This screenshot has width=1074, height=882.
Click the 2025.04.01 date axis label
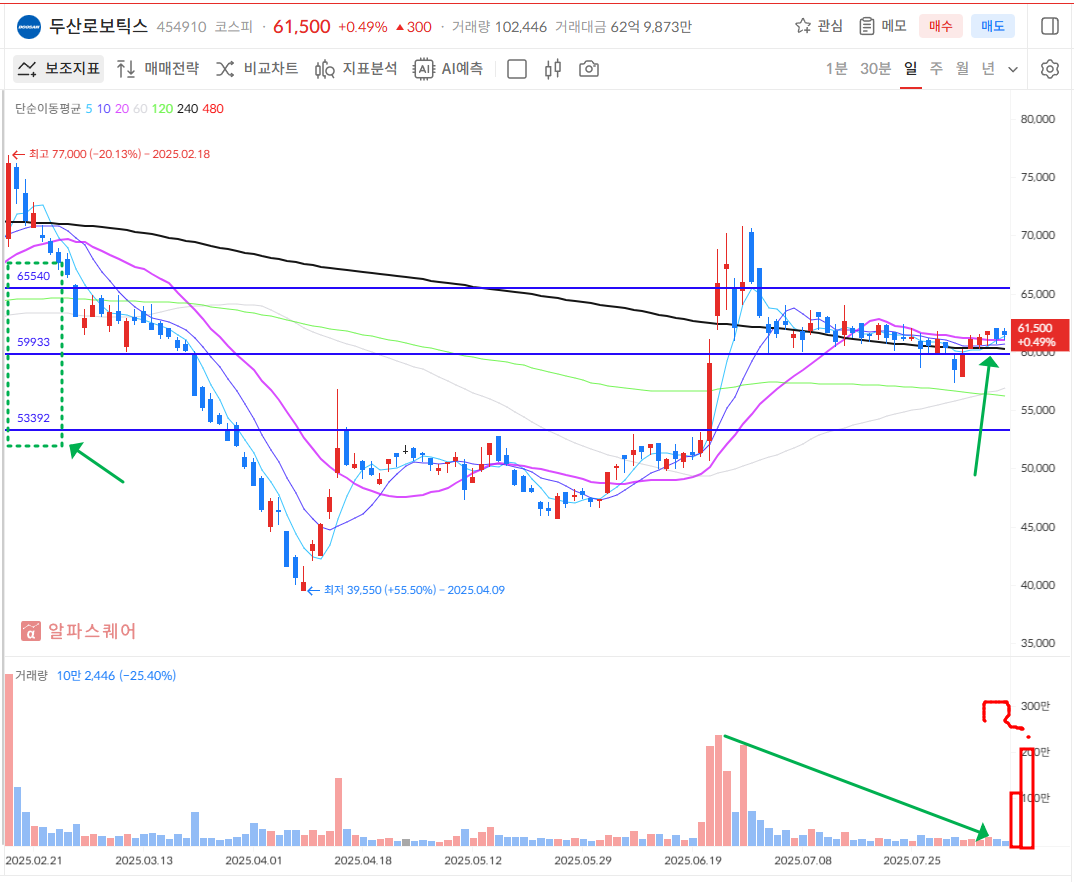pyautogui.click(x=253, y=860)
